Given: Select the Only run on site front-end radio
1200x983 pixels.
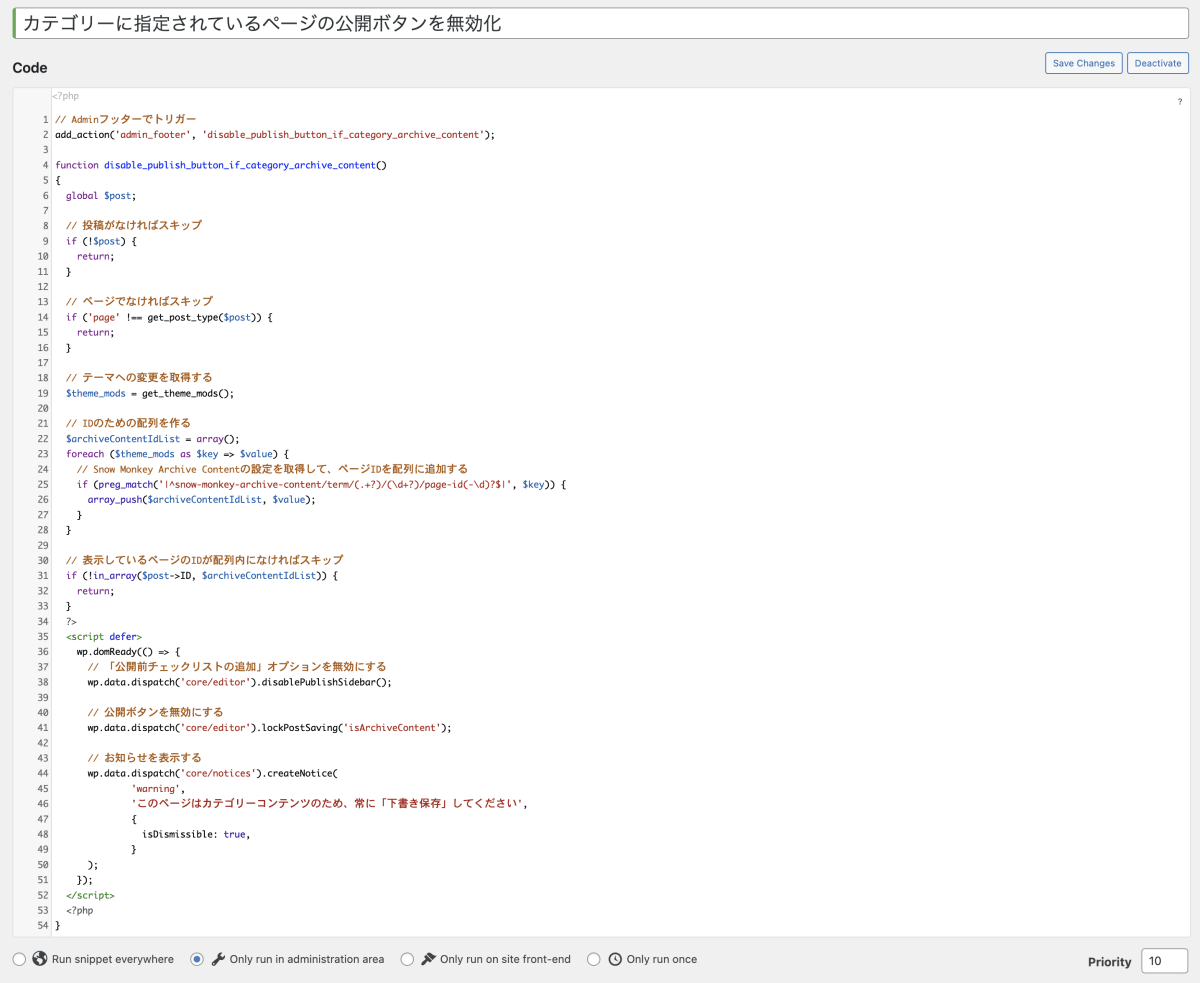Looking at the screenshot, I should coord(407,959).
